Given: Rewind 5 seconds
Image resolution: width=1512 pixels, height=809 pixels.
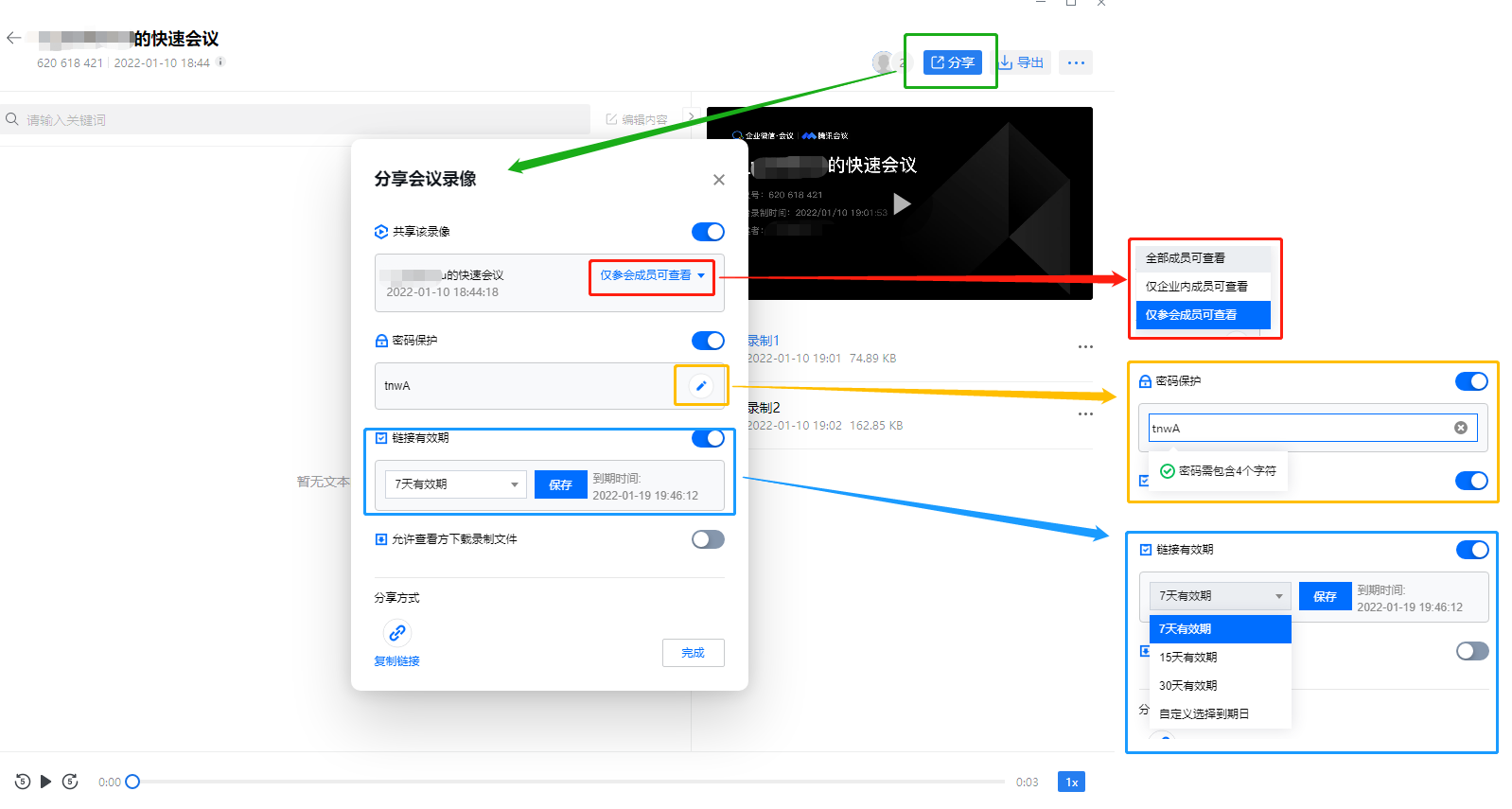Looking at the screenshot, I should (x=23, y=782).
